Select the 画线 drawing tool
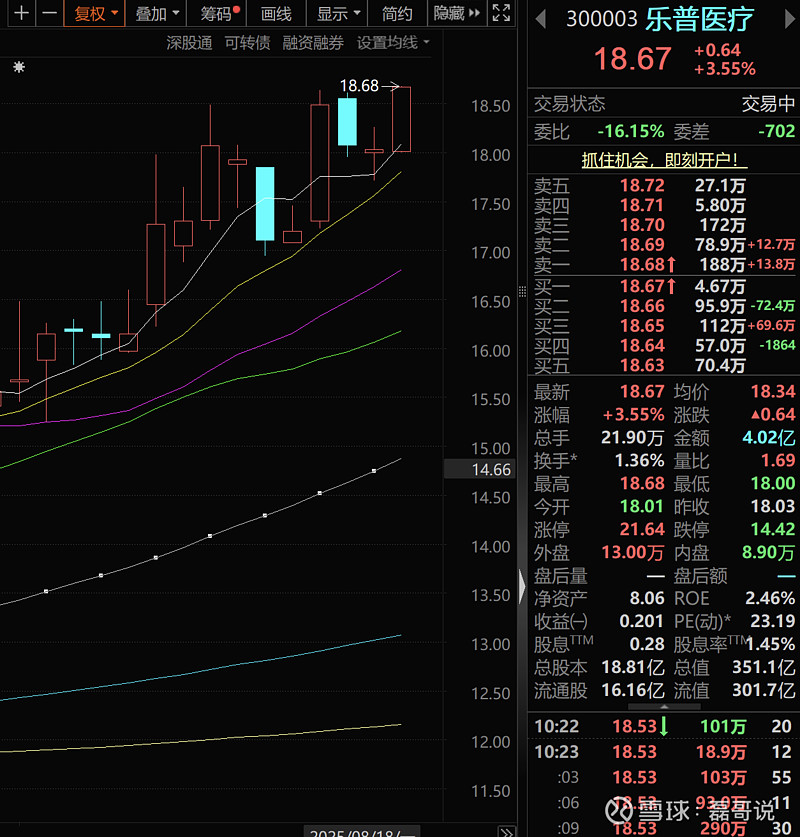This screenshot has height=837, width=800. [276, 13]
